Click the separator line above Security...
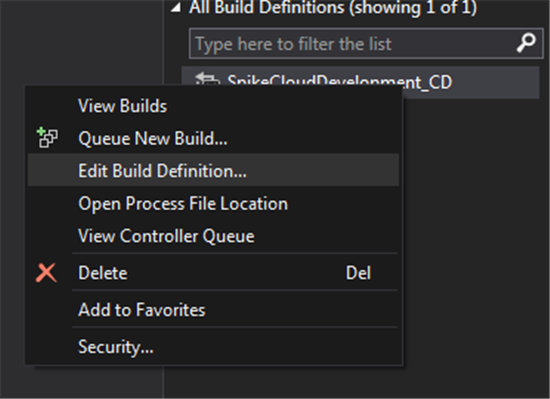 tap(235, 327)
